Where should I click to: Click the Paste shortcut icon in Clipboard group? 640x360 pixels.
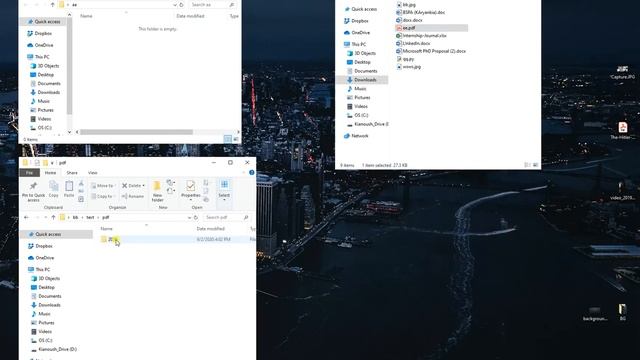[81, 199]
